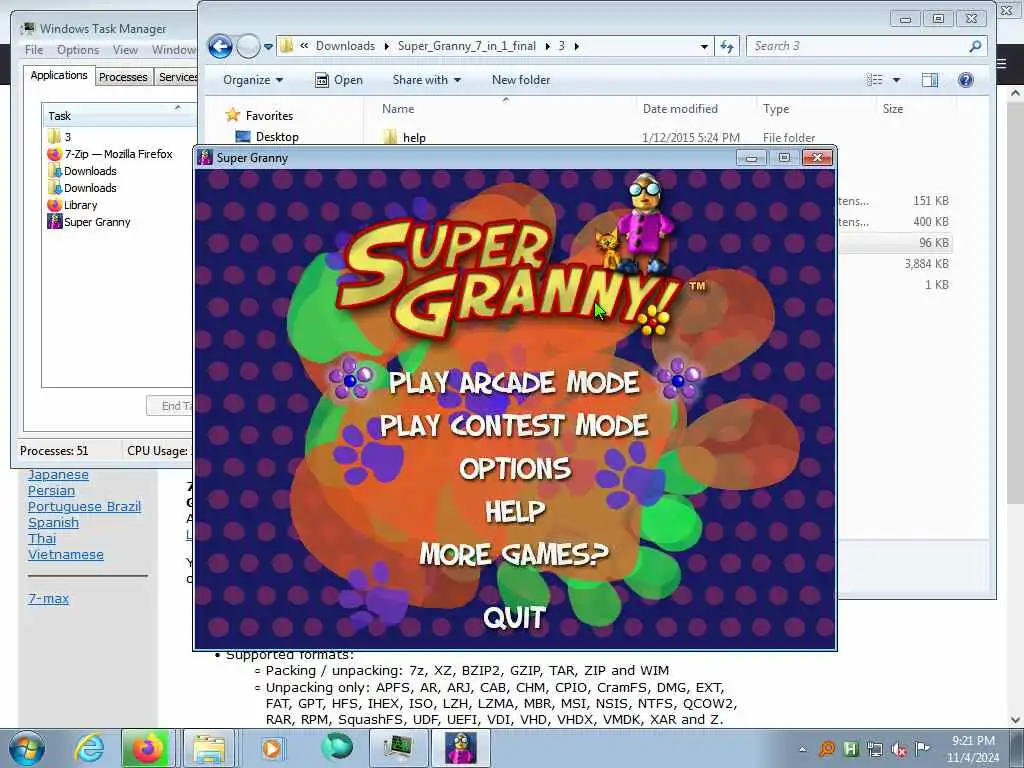Sort files by Date modified column
Screen dimensions: 1024x768
[680, 109]
